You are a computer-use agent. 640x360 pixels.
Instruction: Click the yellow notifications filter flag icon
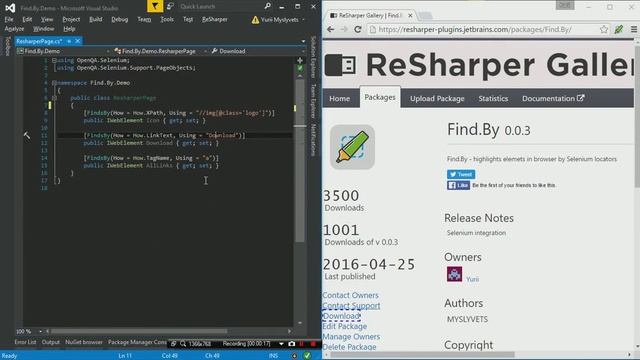[x=155, y=6]
